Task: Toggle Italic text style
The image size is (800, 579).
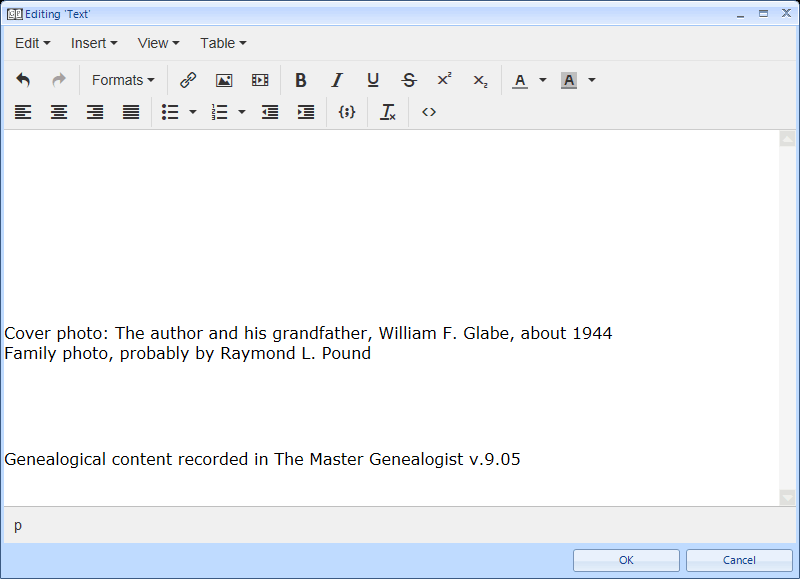Action: 337,80
